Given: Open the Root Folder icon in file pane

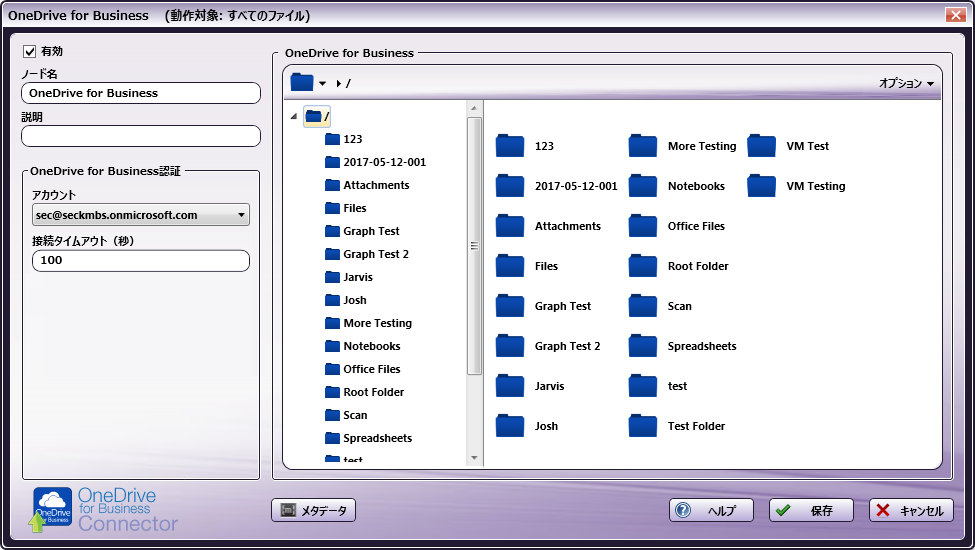Looking at the screenshot, I should pos(643,266).
